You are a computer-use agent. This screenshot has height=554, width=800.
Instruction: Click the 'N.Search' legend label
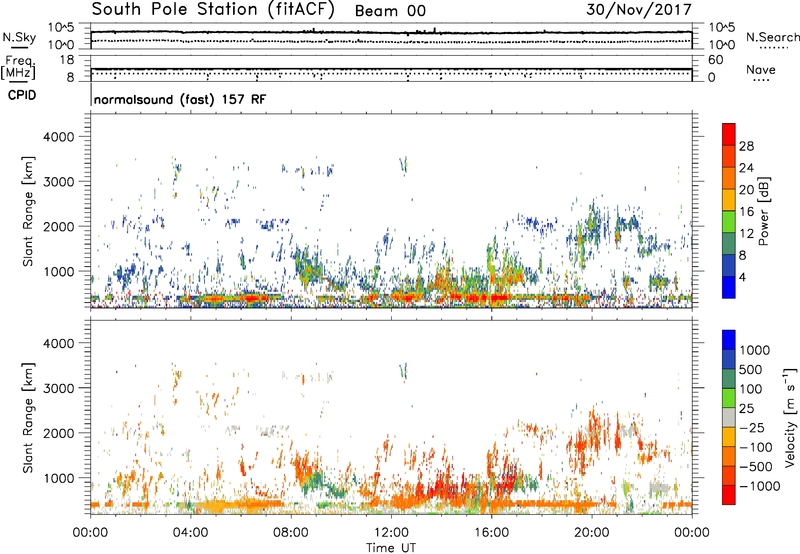point(772,37)
